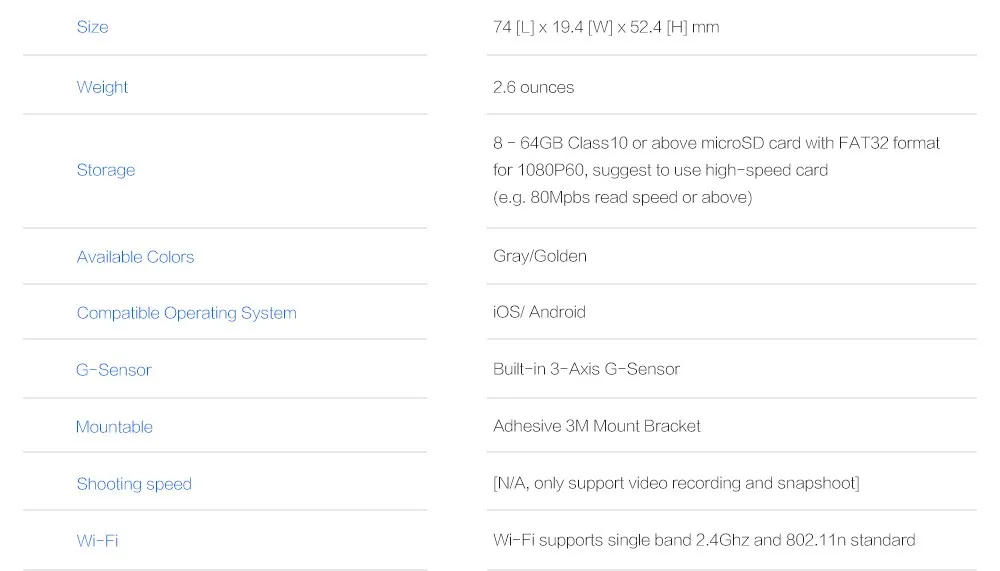The height and width of the screenshot is (571, 1000).
Task: Click the N/A video recording snapshoot text
Action: click(676, 483)
